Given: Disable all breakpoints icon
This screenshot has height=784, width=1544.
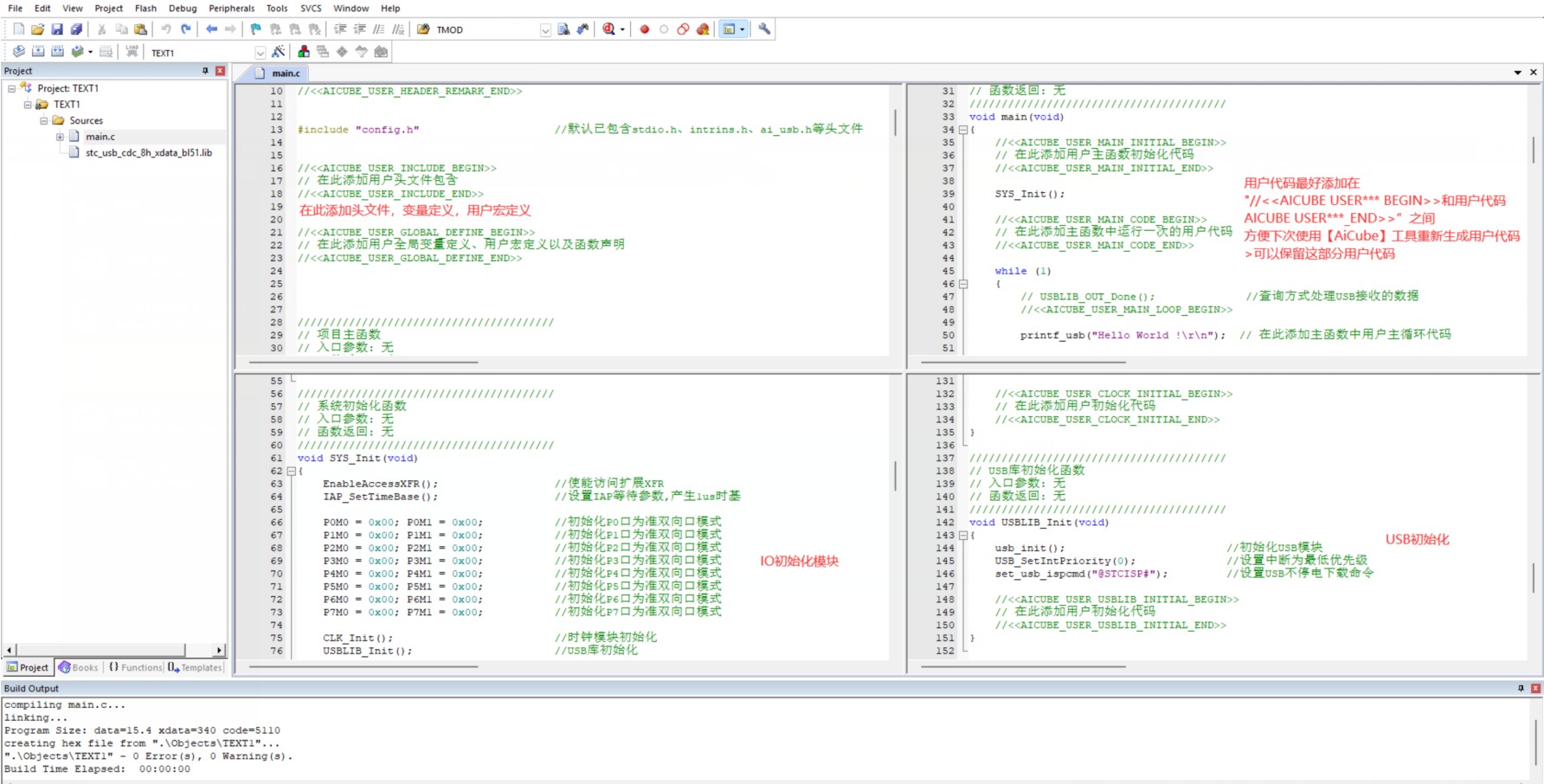Looking at the screenshot, I should (x=683, y=29).
